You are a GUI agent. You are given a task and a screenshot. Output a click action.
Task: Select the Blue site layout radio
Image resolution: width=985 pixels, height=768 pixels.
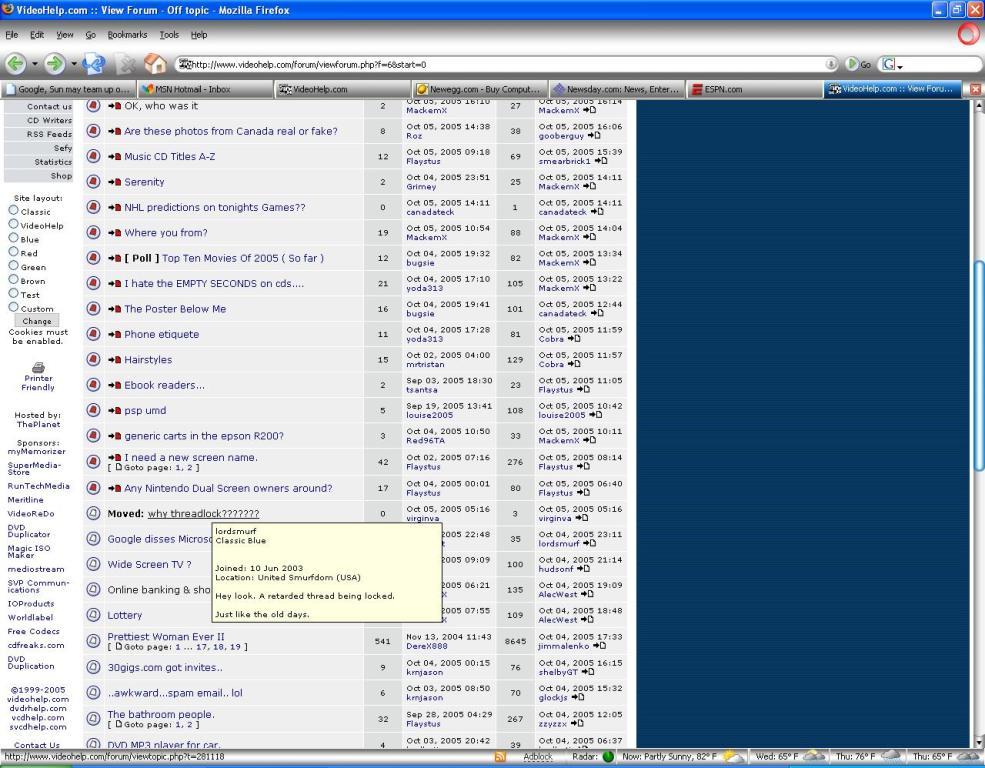pyautogui.click(x=13, y=237)
